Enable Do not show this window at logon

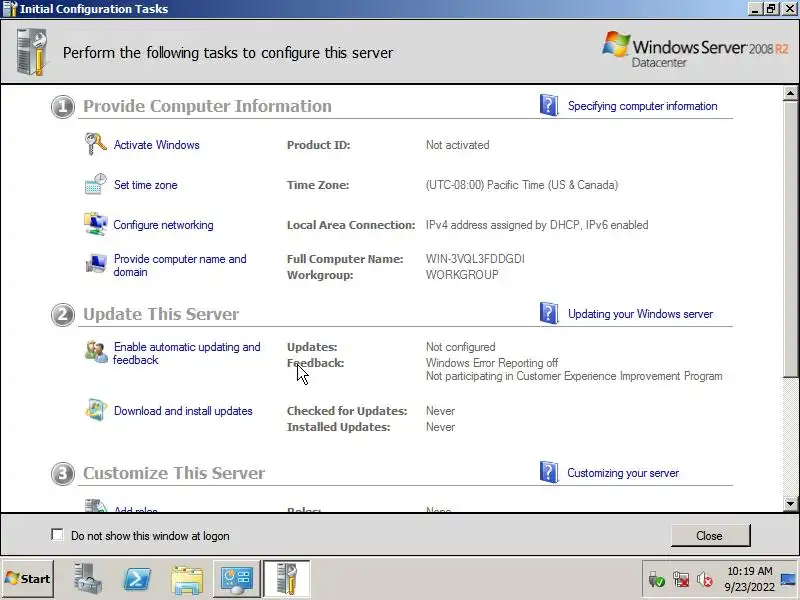[57, 535]
